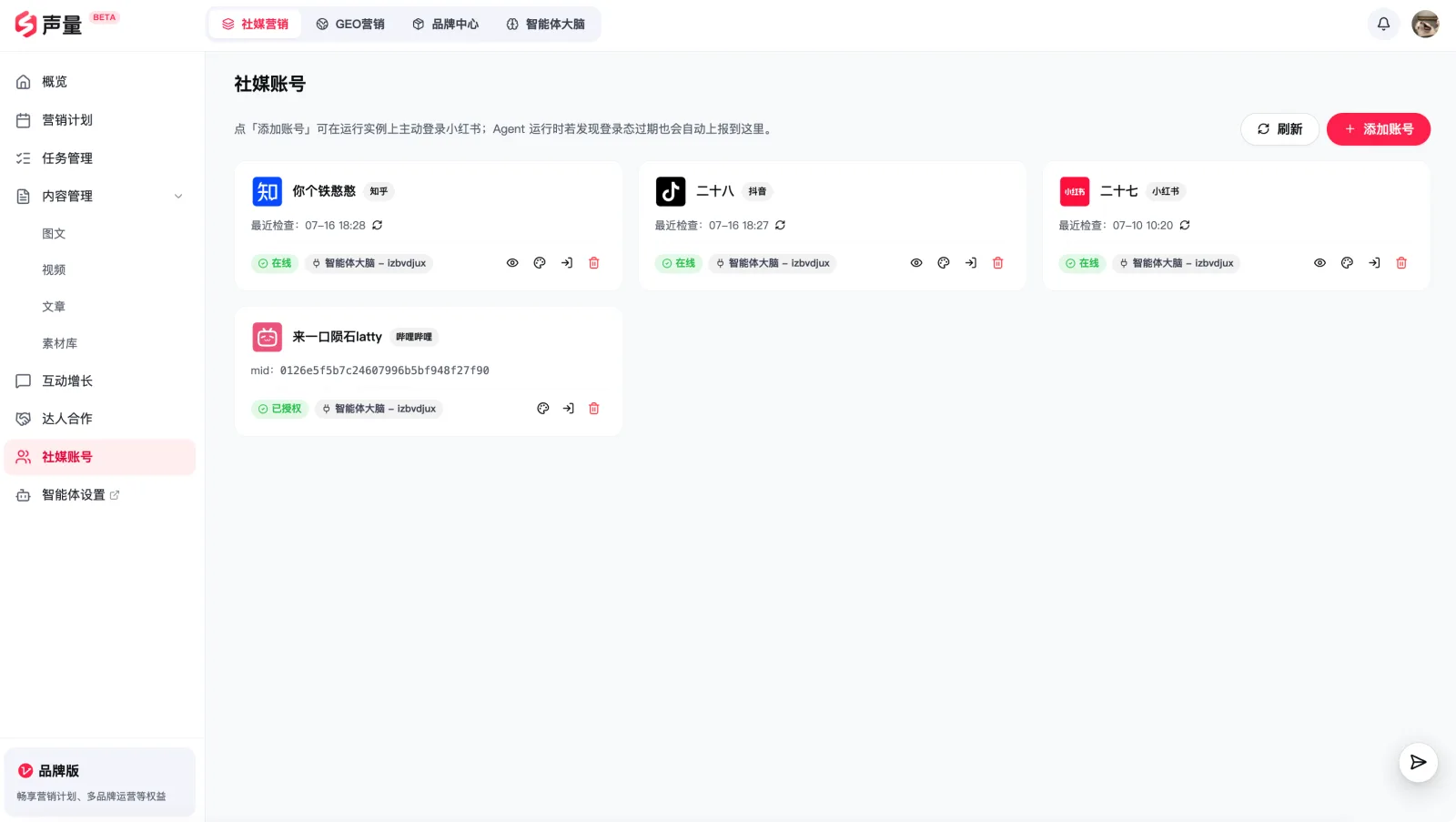Open 智能体设置 external link

click(100, 495)
